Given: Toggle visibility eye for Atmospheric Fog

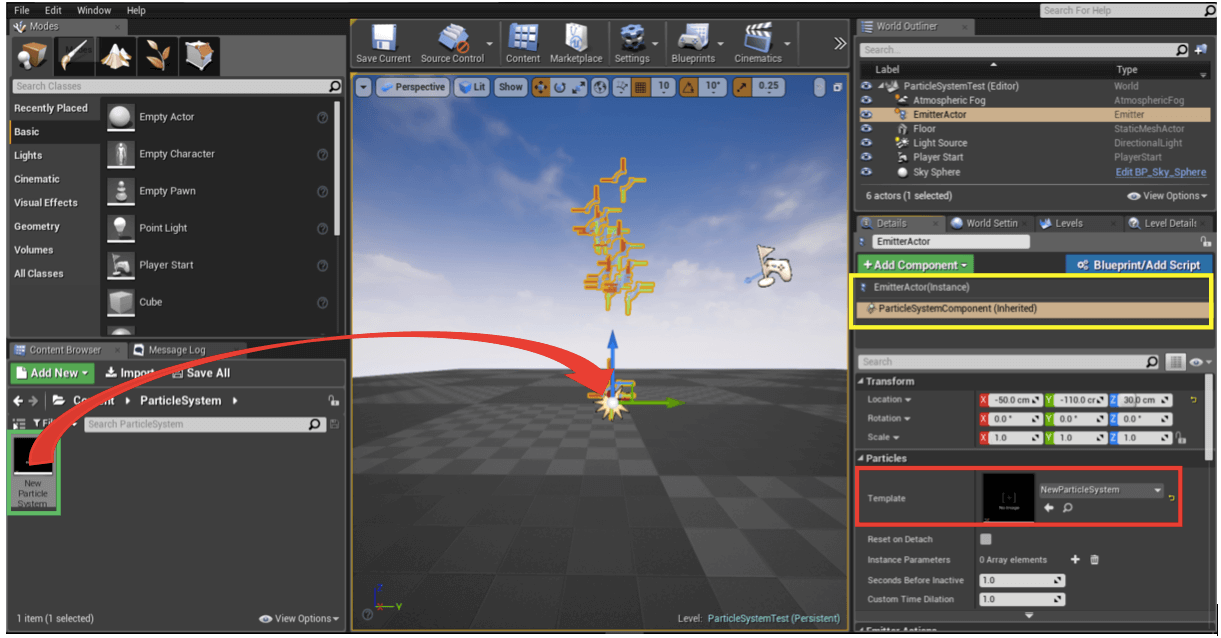Looking at the screenshot, I should (867, 100).
